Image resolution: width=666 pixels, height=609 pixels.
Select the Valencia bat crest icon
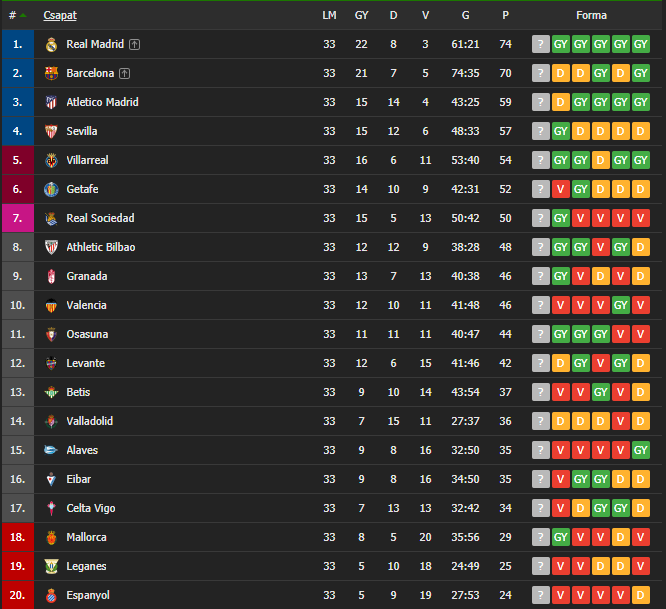coord(51,305)
